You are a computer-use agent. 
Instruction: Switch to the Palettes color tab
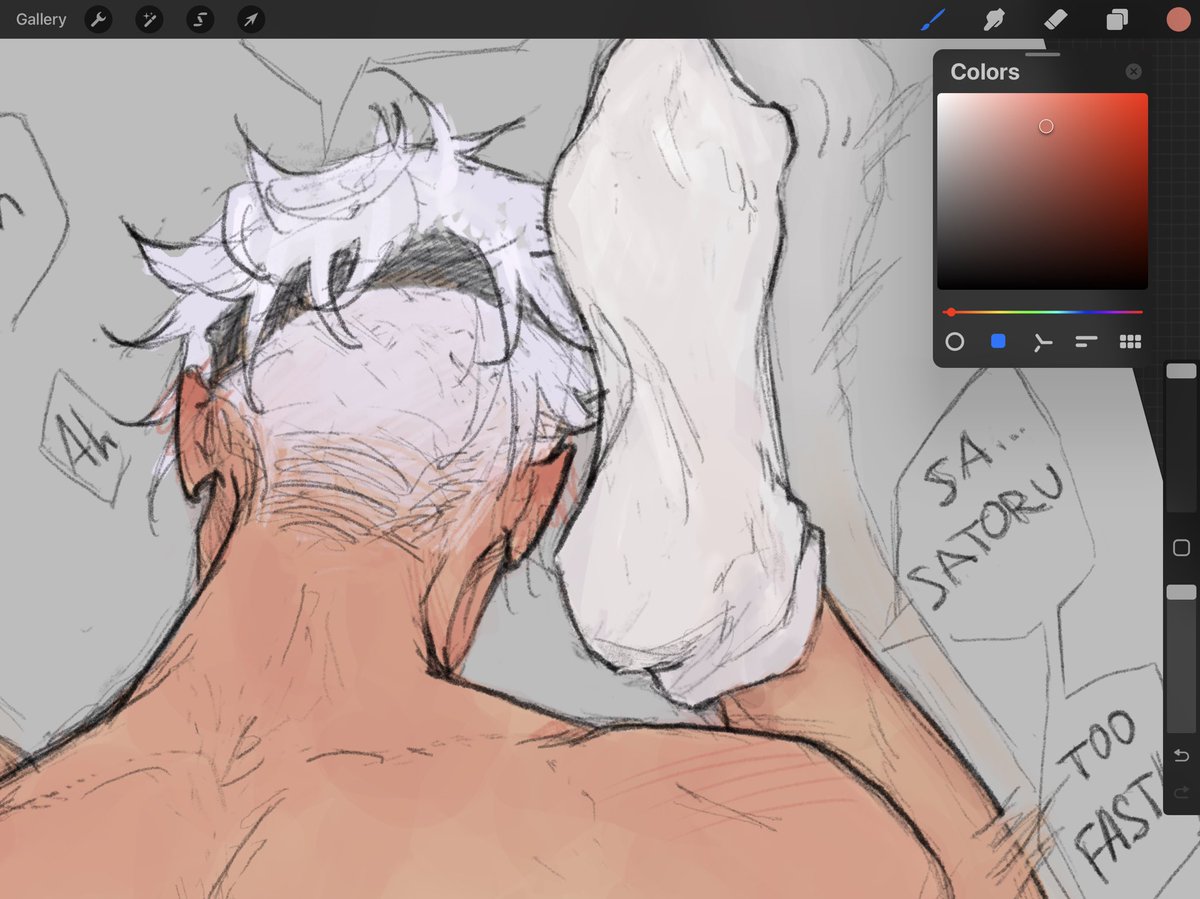[1130, 342]
